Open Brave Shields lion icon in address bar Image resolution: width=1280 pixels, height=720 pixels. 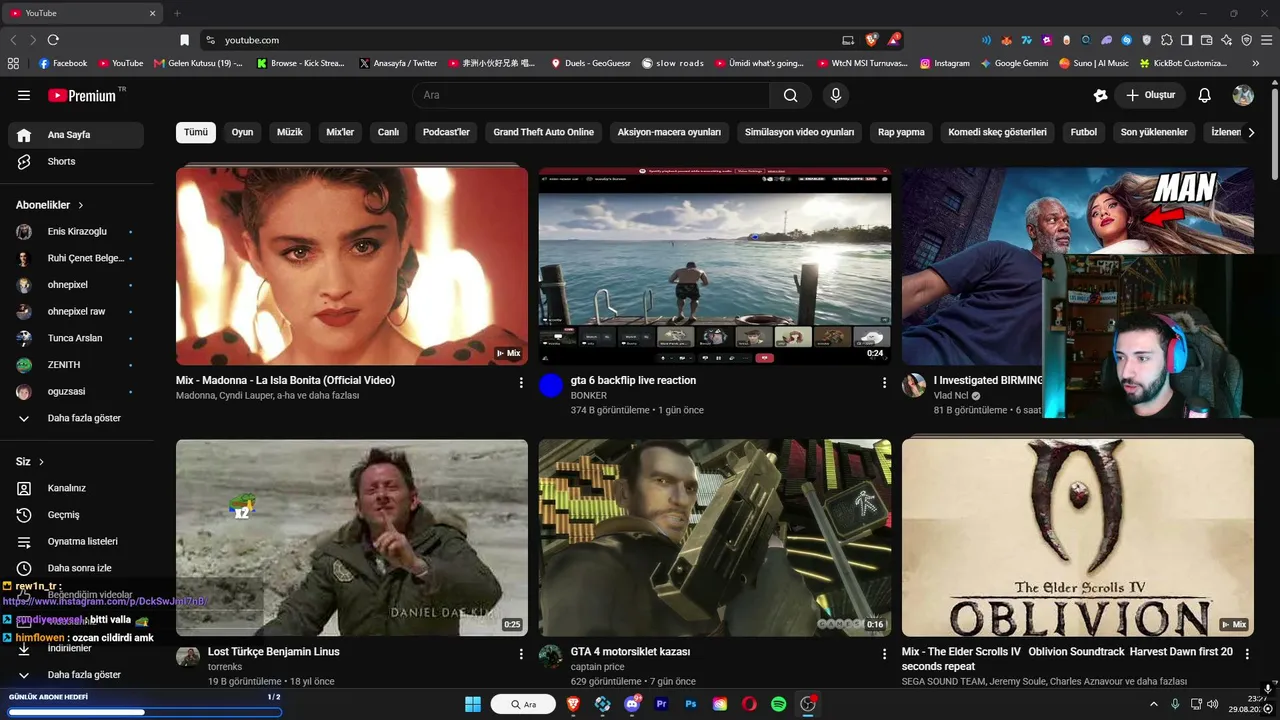pos(872,40)
